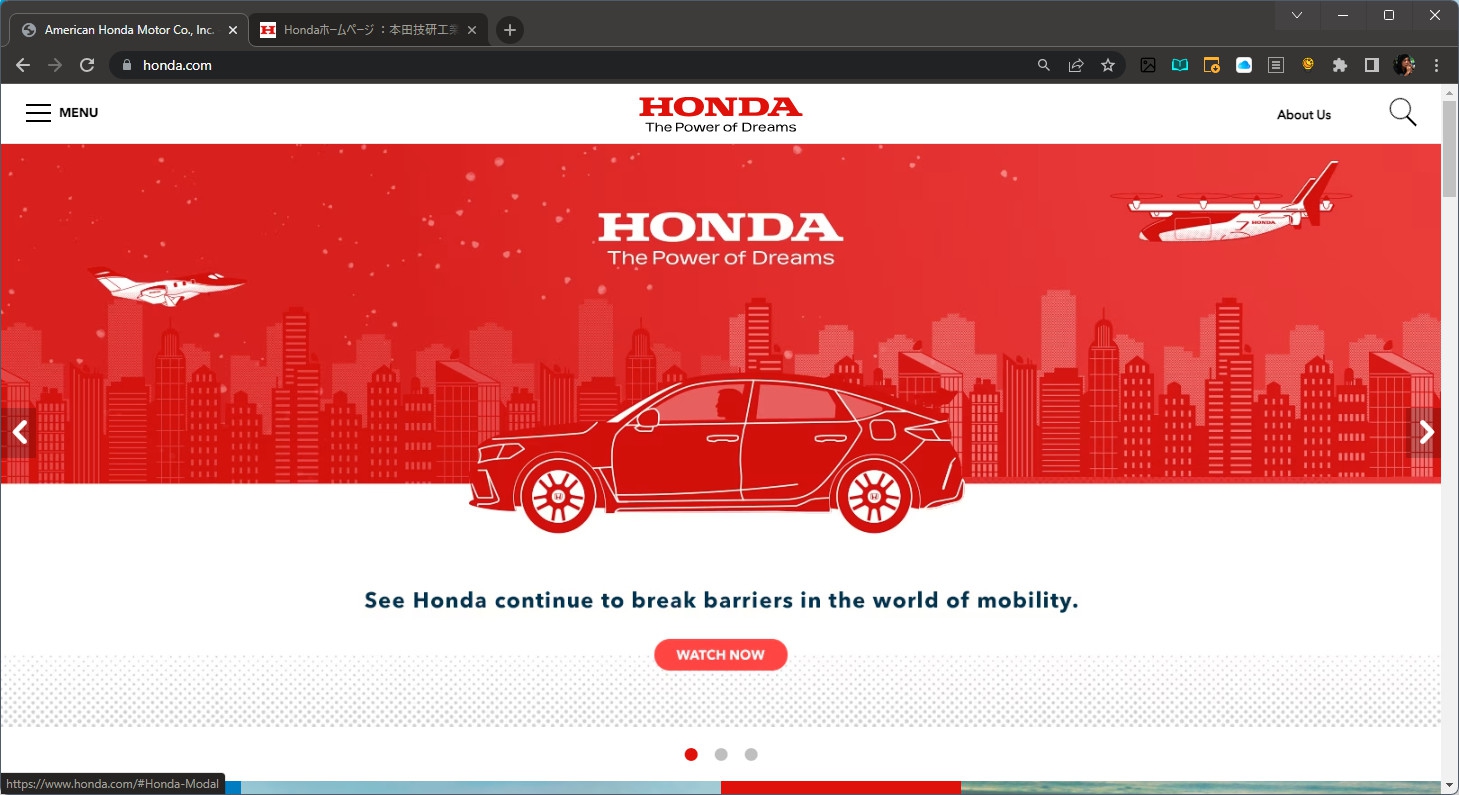Select the first carousel dot
This screenshot has width=1459, height=795.
point(691,754)
